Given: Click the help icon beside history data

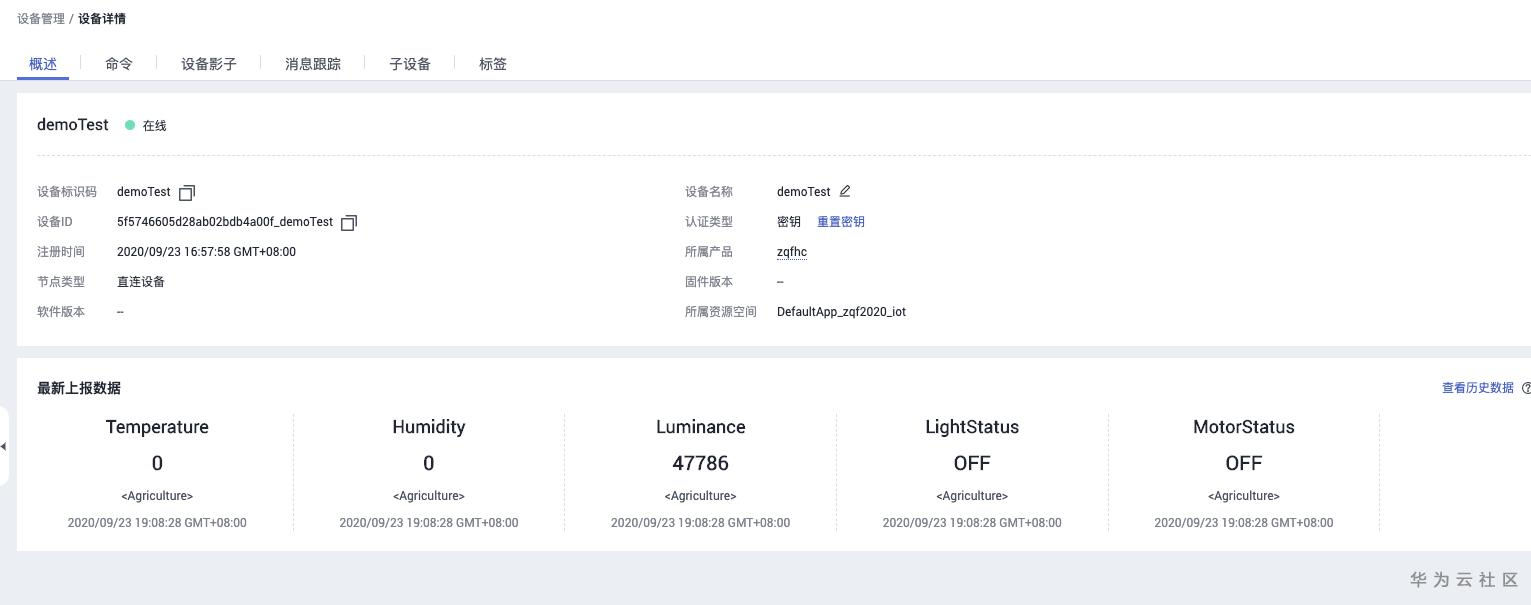Looking at the screenshot, I should pyautogui.click(x=1526, y=388).
